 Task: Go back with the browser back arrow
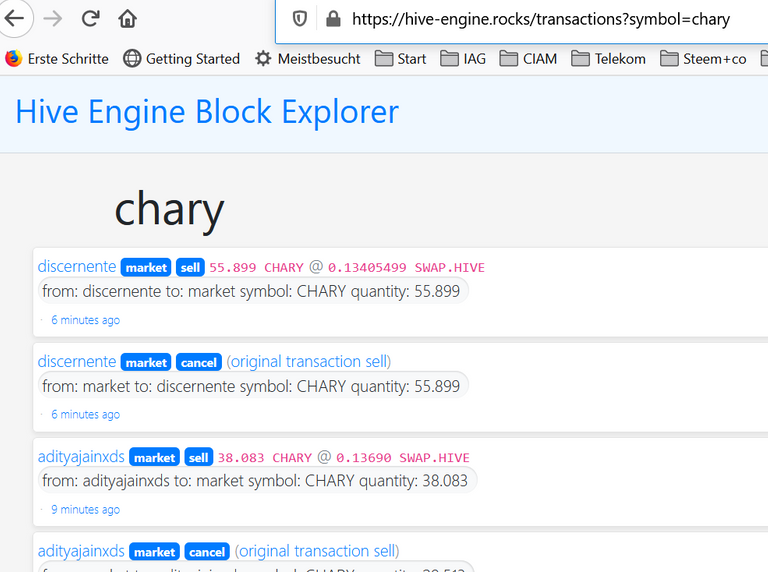(15, 19)
